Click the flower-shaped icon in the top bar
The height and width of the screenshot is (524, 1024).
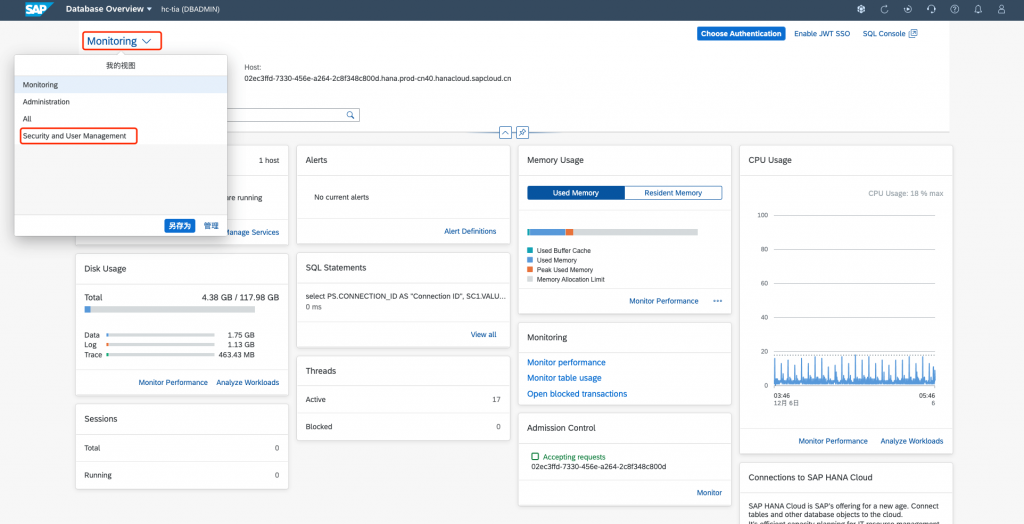click(x=861, y=9)
